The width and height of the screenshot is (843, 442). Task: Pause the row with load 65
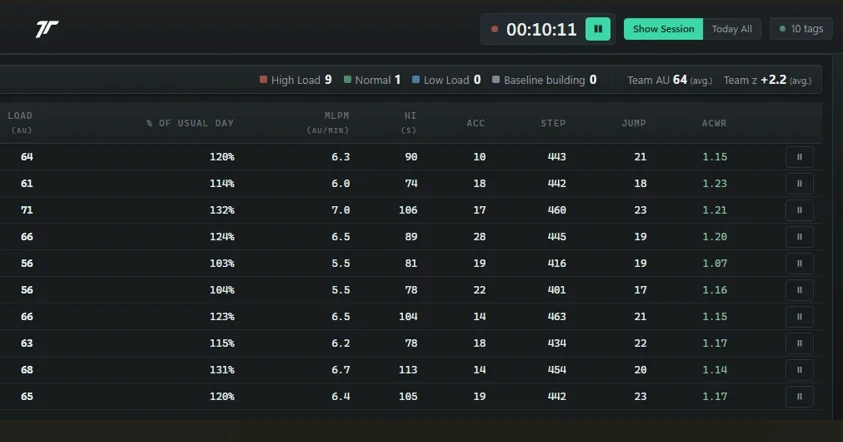click(799, 396)
